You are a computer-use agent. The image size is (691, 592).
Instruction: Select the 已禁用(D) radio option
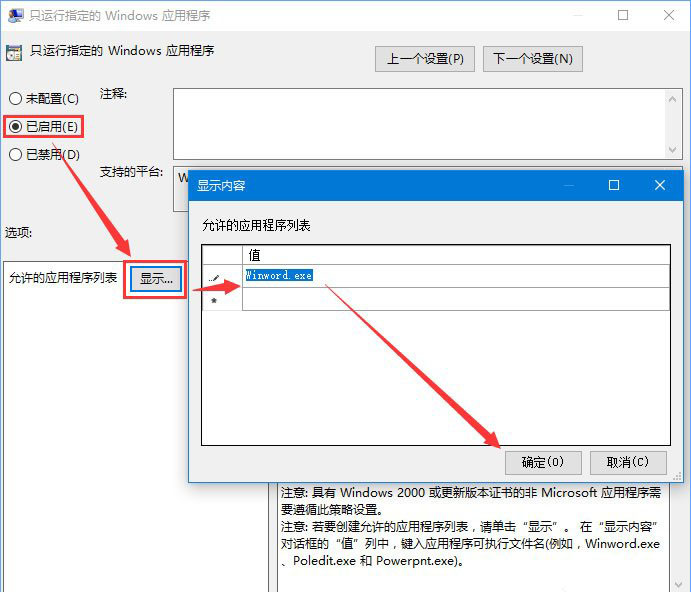44,154
